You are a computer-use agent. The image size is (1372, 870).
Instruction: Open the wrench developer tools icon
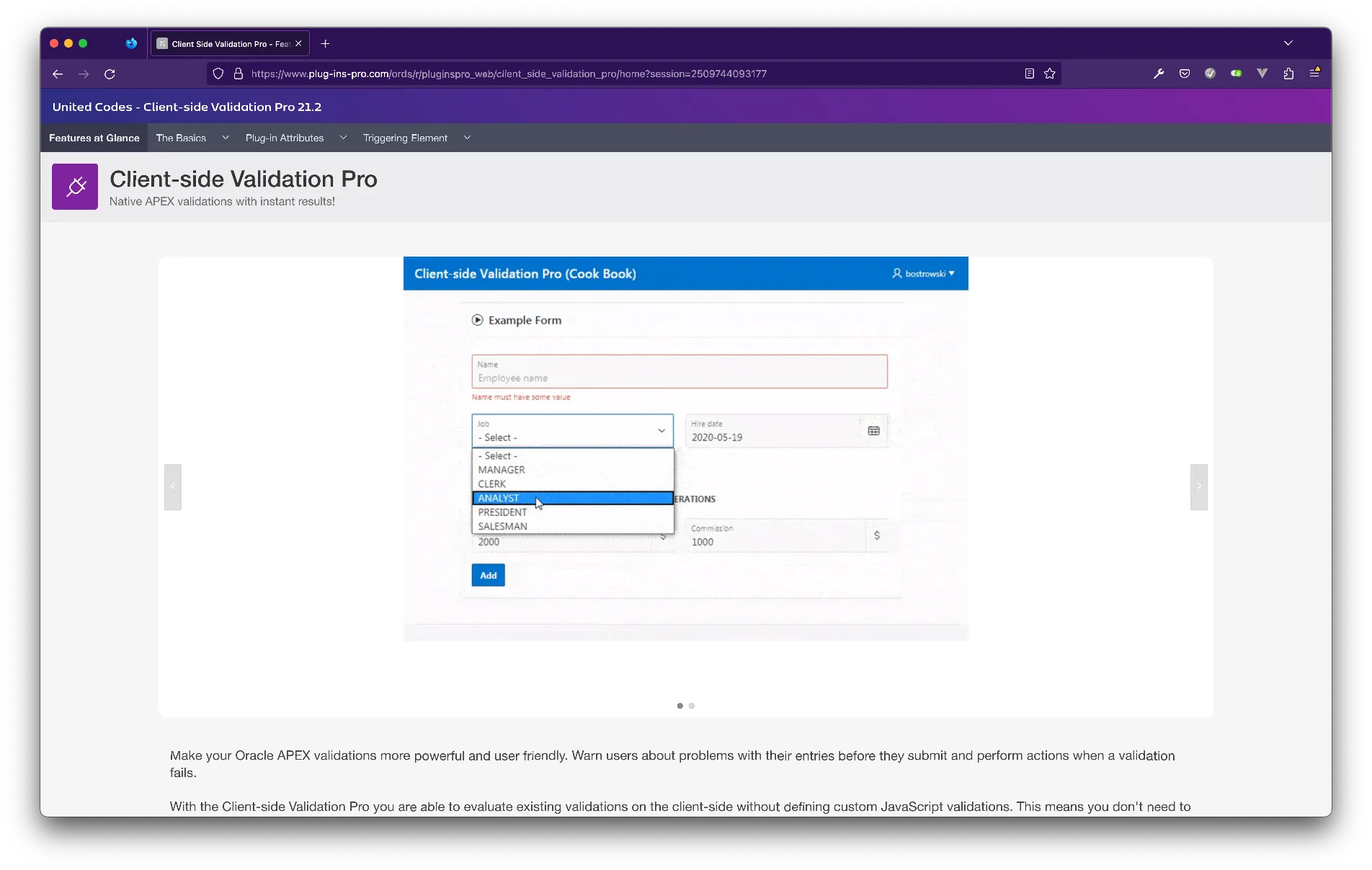coord(1159,74)
